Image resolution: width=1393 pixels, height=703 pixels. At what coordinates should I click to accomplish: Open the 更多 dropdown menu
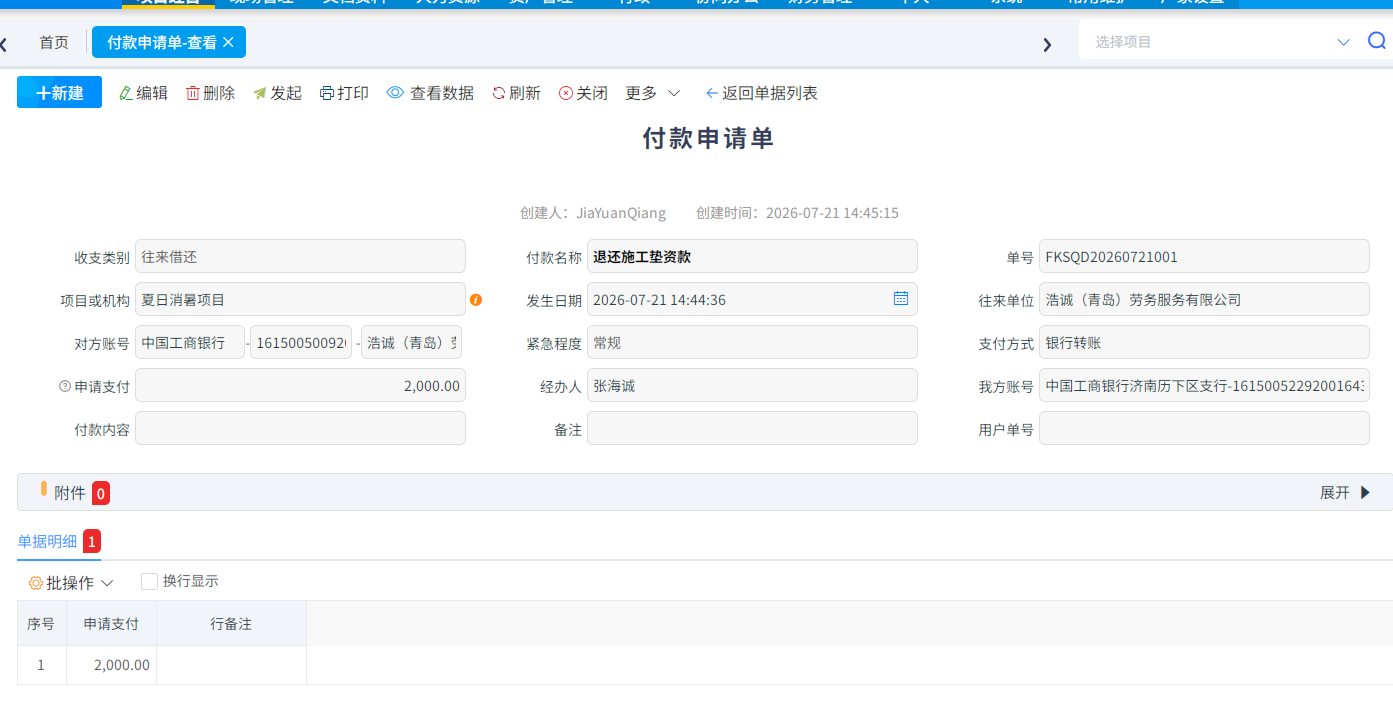(x=653, y=93)
